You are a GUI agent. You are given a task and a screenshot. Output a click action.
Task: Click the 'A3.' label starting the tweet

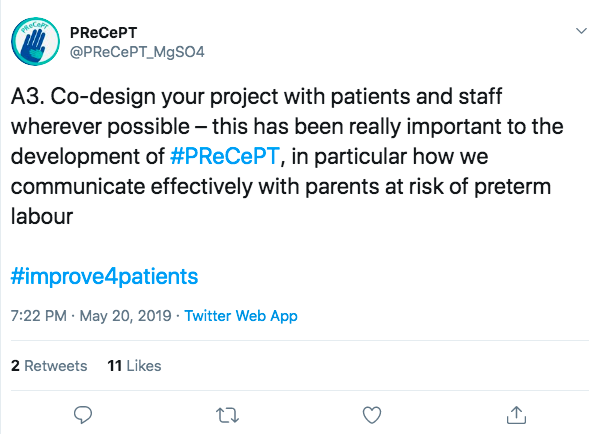pyautogui.click(x=28, y=96)
